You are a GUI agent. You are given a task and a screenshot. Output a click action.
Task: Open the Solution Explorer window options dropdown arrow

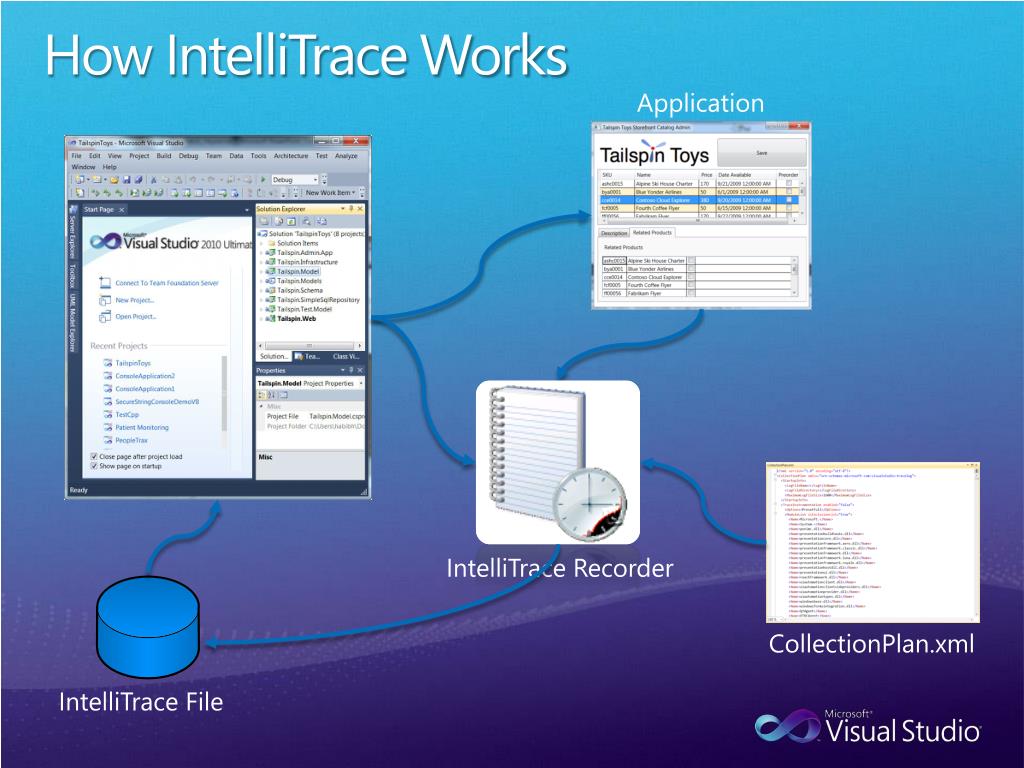(x=343, y=209)
